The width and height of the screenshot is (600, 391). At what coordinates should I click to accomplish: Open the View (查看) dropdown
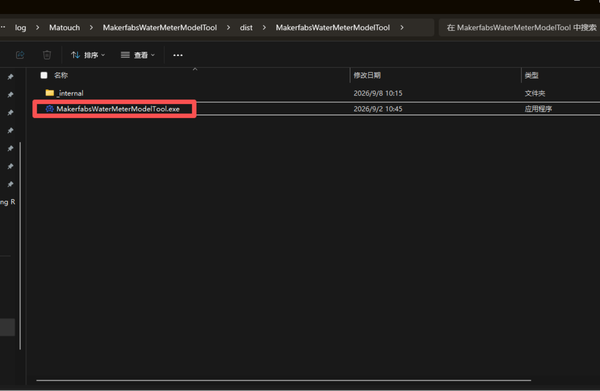pyautogui.click(x=138, y=55)
